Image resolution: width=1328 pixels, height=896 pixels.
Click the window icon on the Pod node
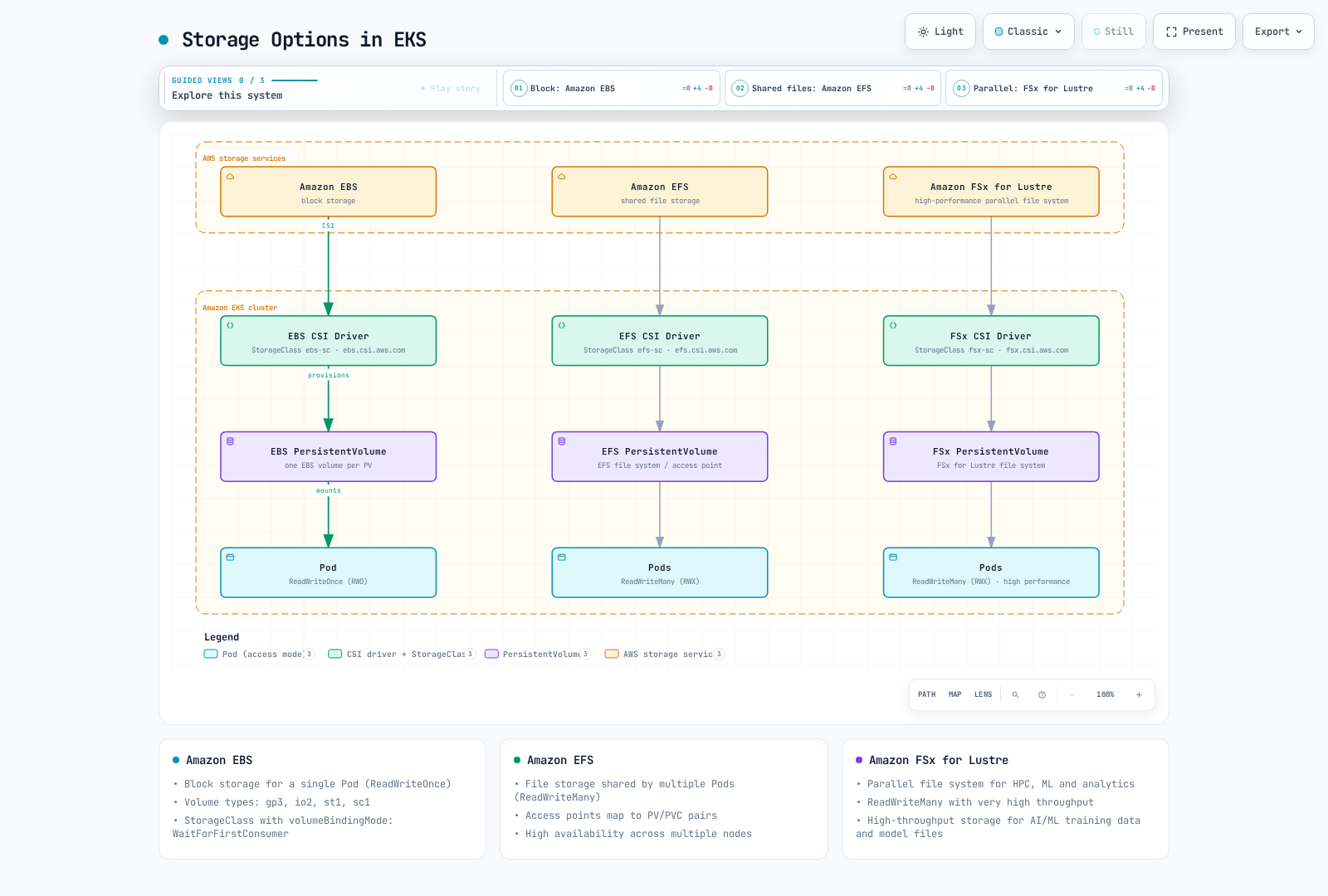click(x=231, y=558)
